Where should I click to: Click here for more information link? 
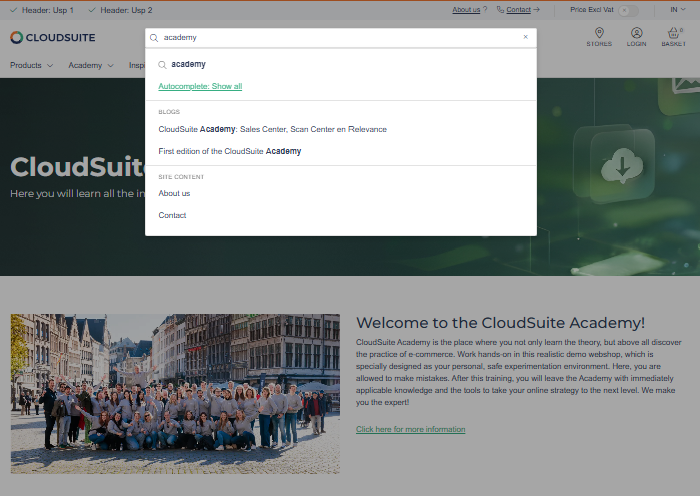point(410,429)
